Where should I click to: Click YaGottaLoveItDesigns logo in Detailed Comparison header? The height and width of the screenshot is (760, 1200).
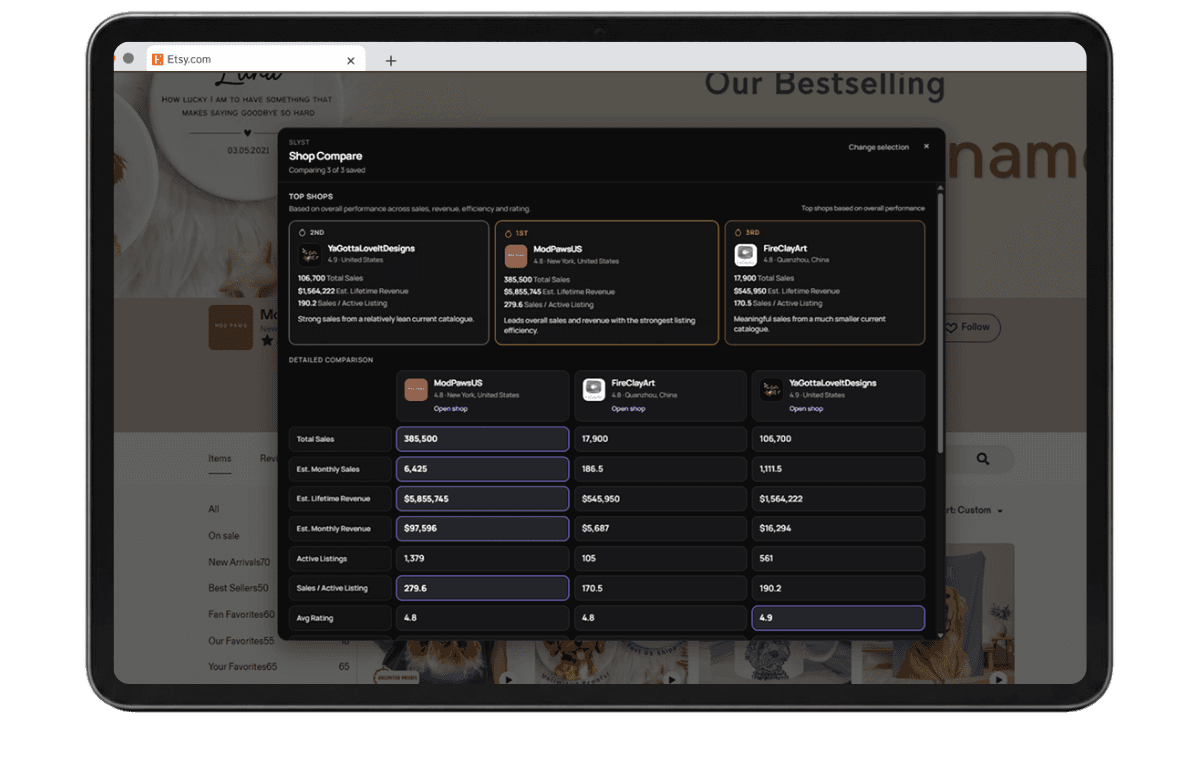[772, 389]
